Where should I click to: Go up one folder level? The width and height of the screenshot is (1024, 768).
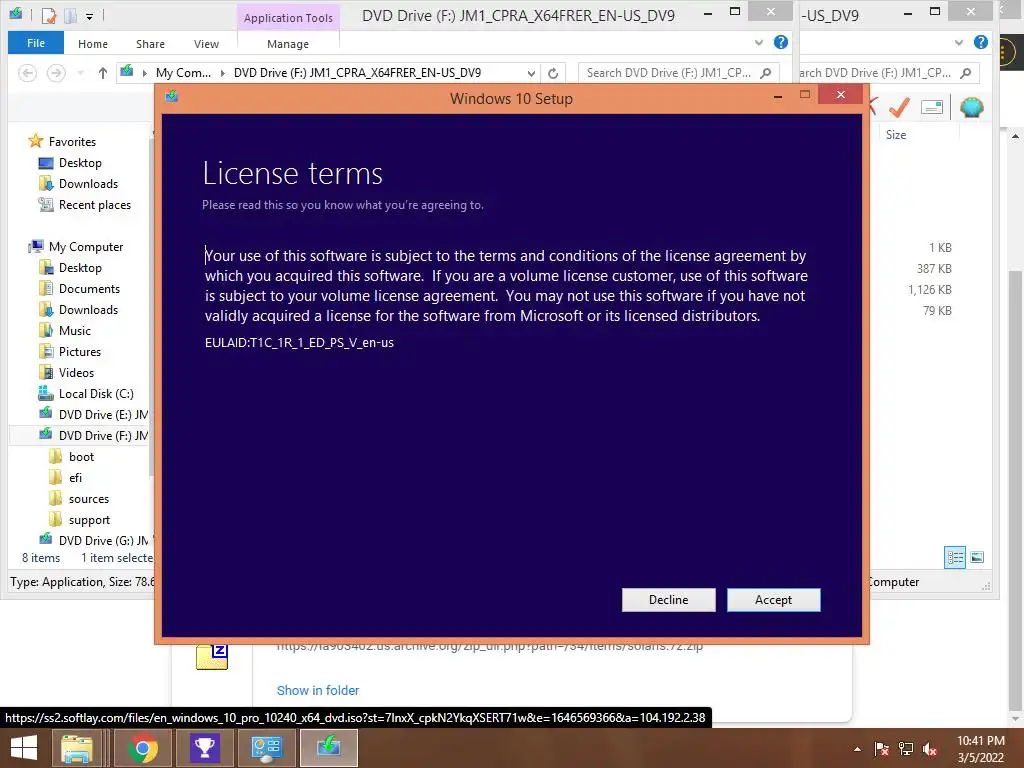(103, 72)
